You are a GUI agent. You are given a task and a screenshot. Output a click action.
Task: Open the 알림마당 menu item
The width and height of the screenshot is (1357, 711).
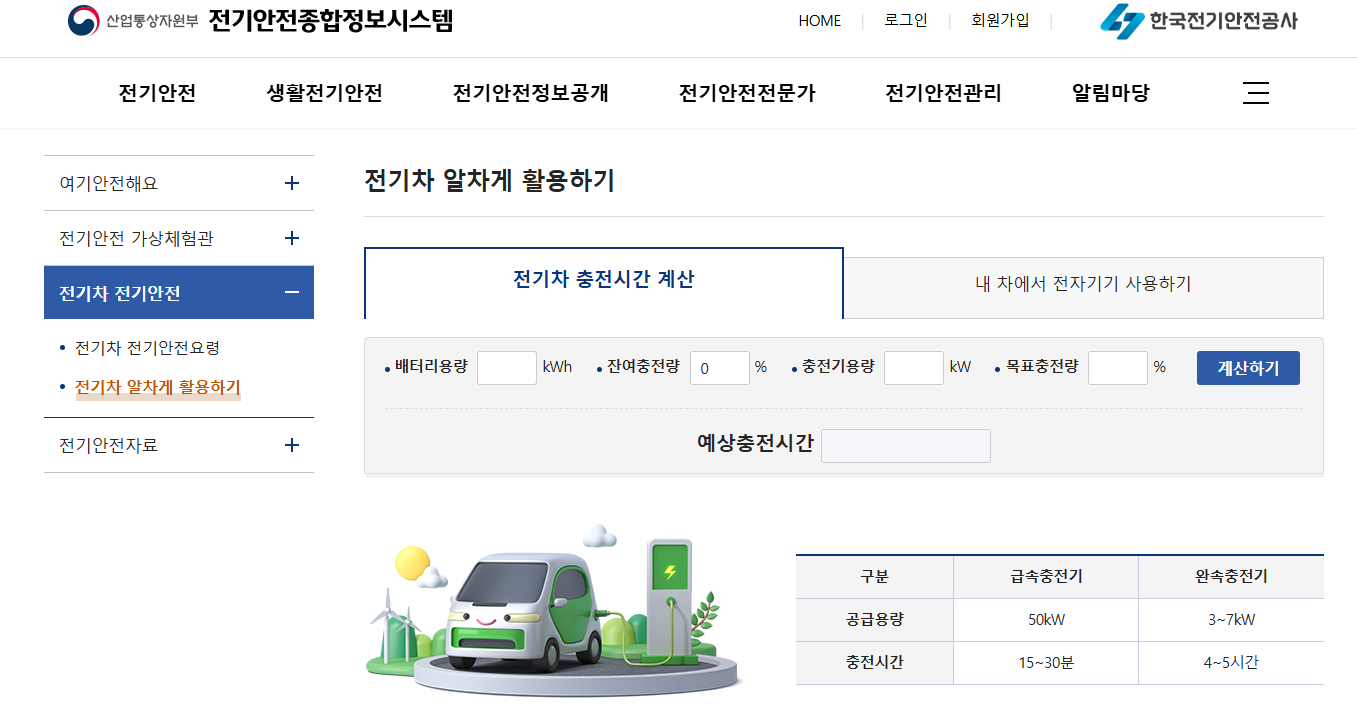1108,92
